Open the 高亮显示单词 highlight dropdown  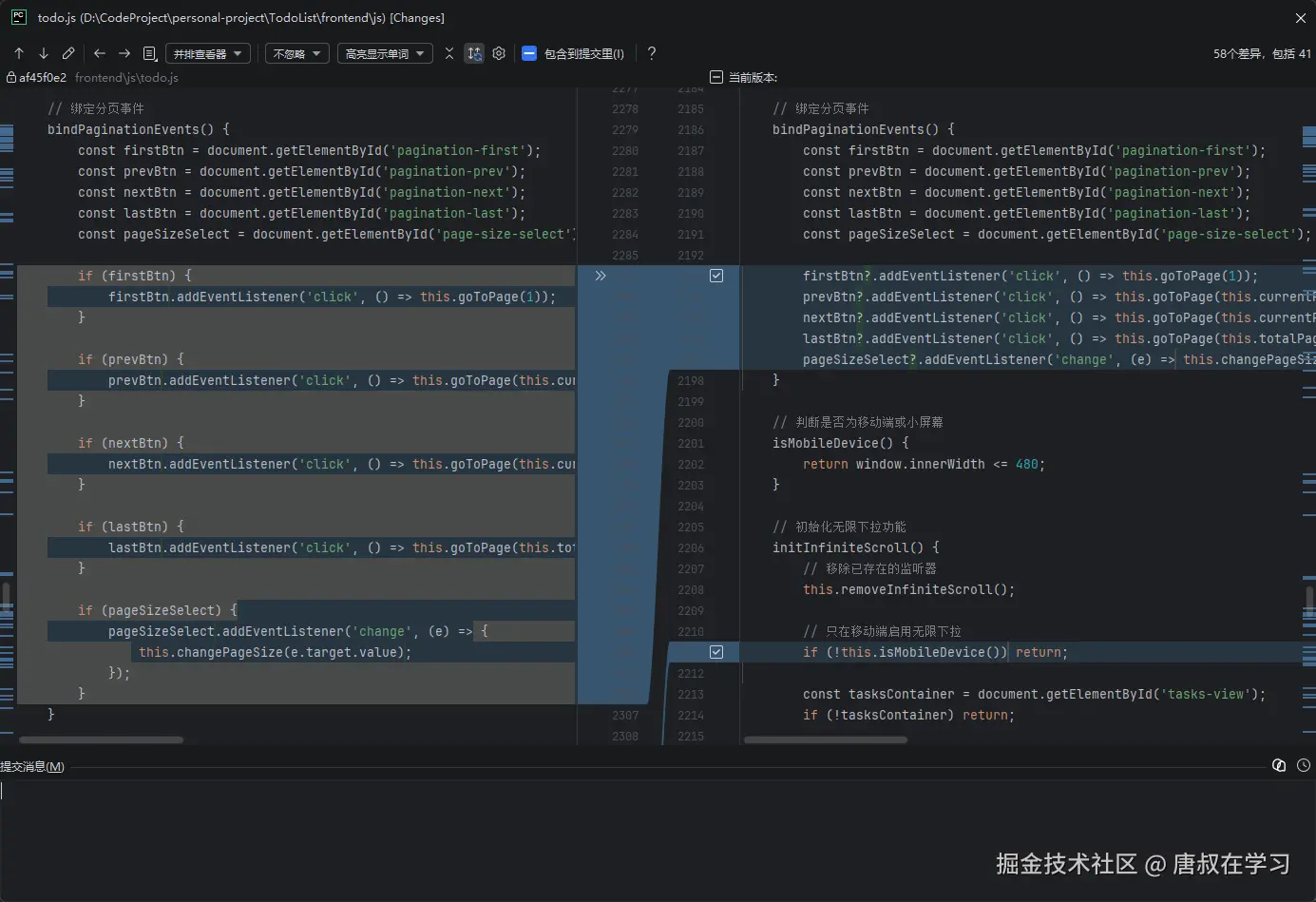pyautogui.click(x=385, y=53)
